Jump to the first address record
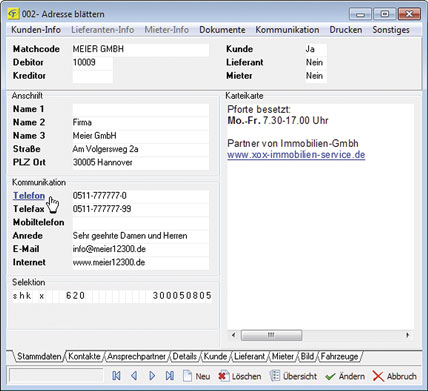 [116, 376]
